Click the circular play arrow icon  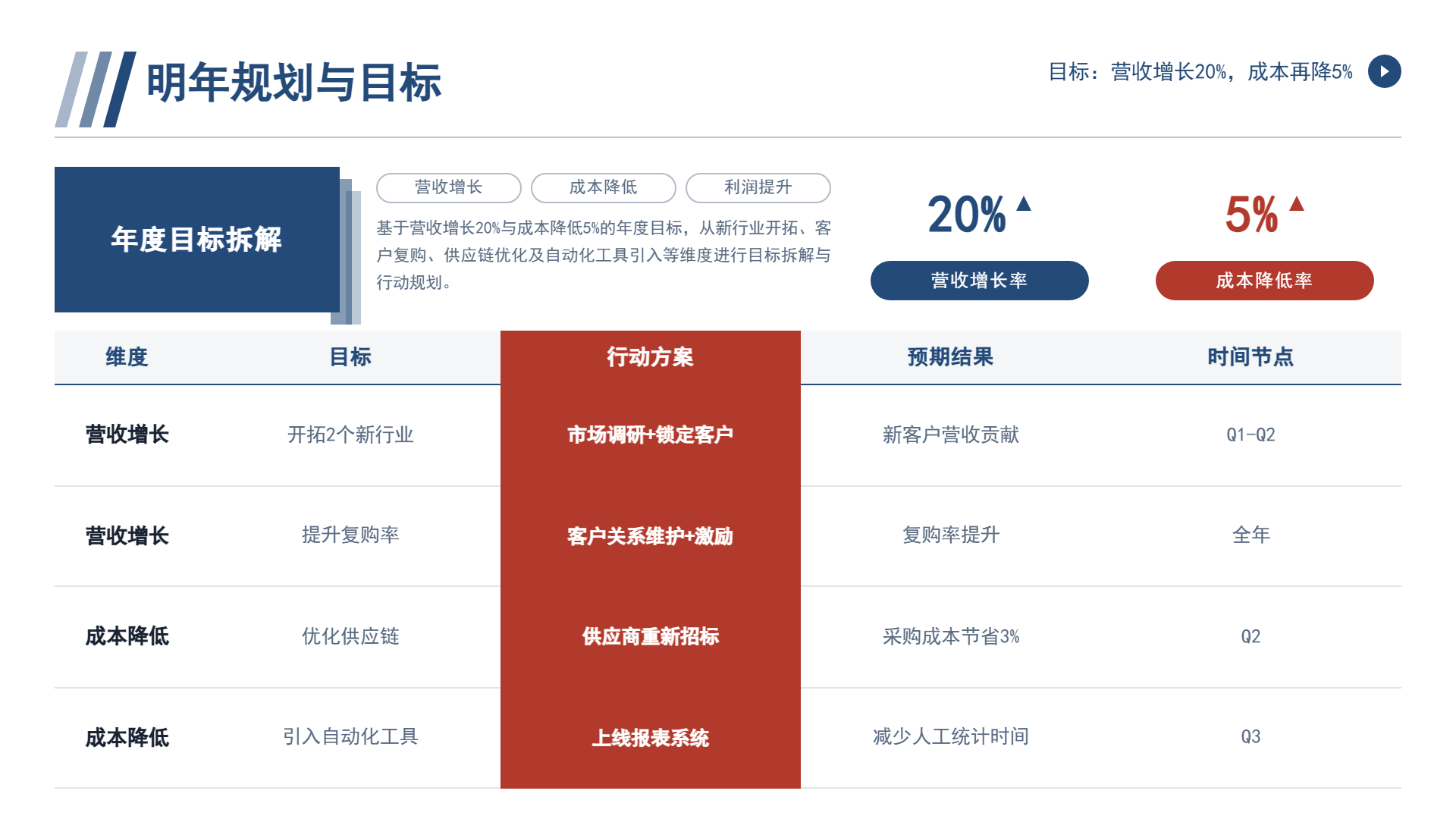1384,71
